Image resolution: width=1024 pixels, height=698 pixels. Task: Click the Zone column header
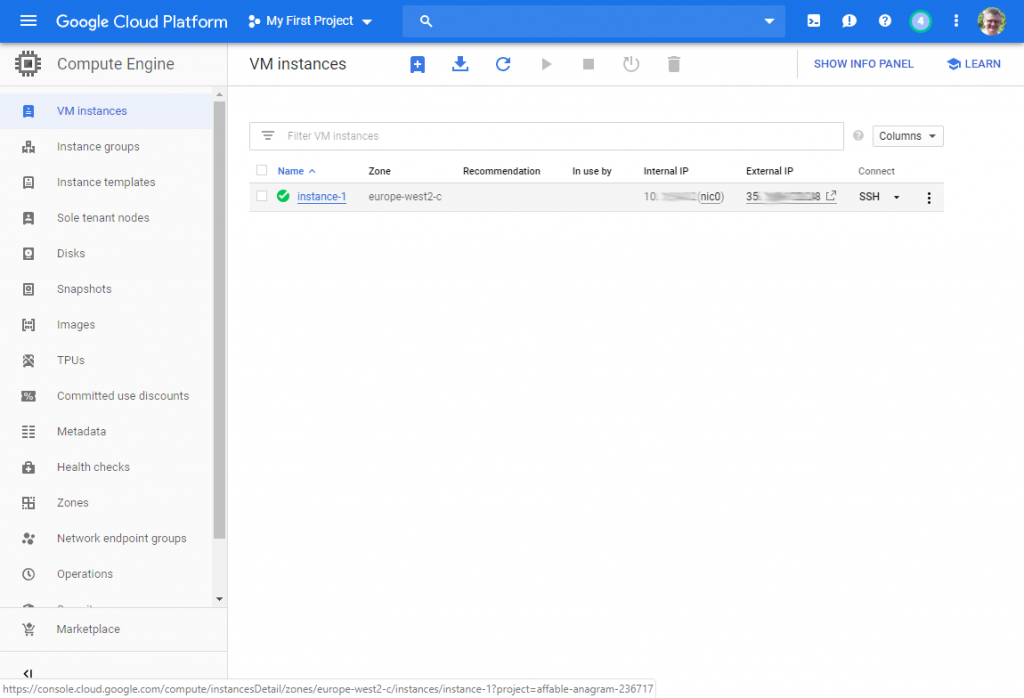click(x=379, y=171)
